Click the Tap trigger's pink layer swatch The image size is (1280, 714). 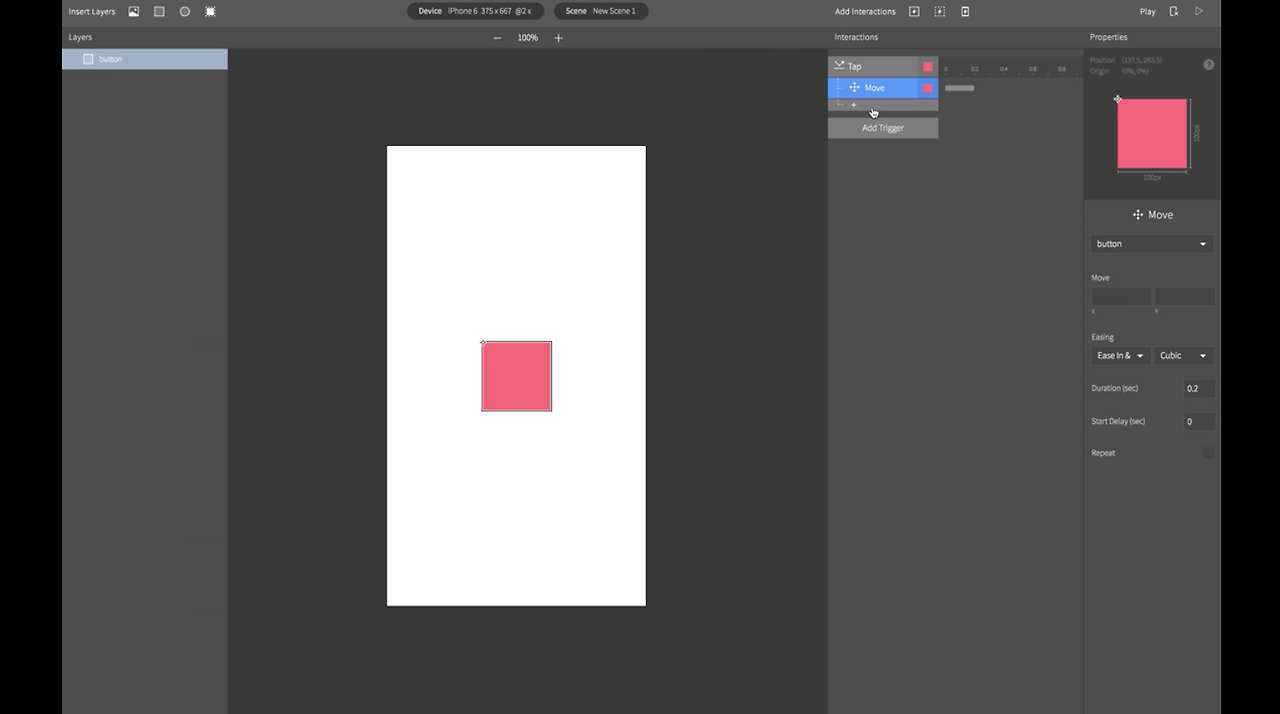(928, 67)
